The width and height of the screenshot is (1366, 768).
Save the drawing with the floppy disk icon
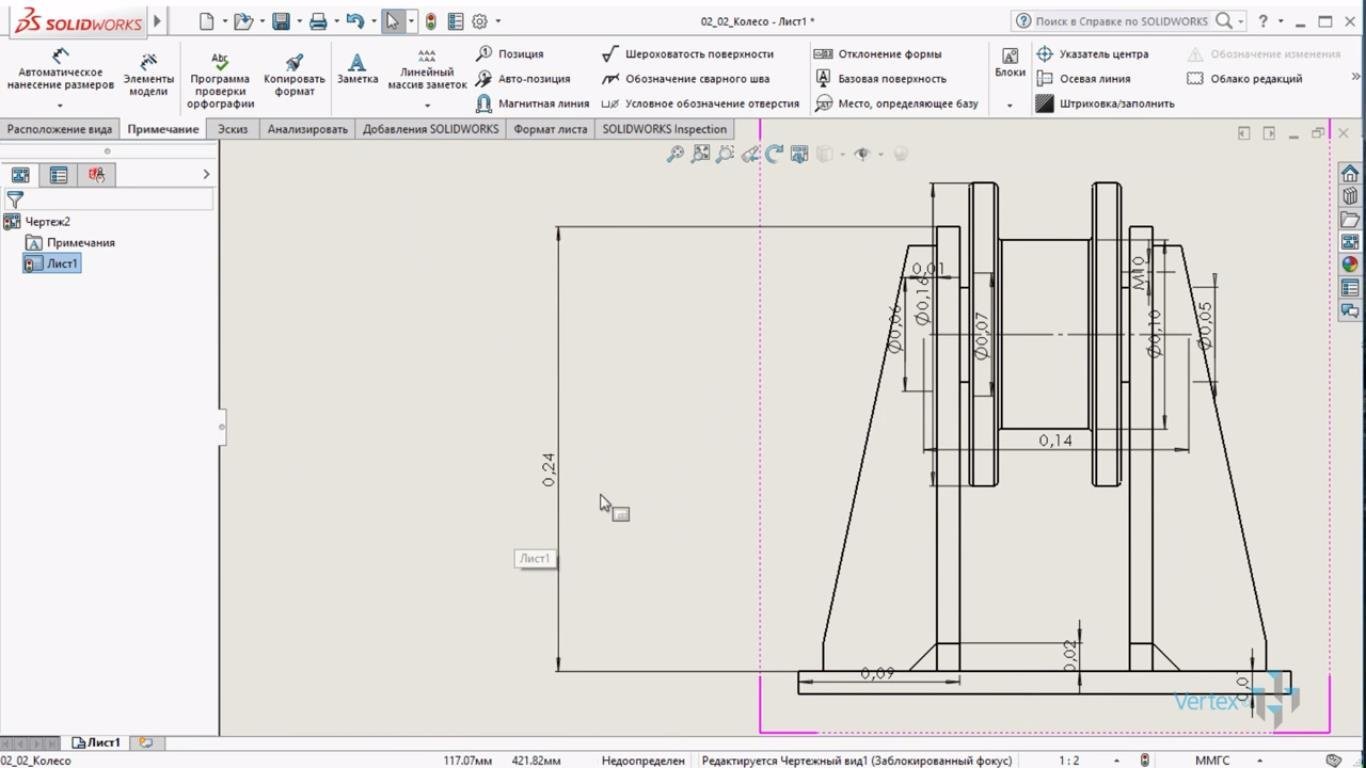281,21
